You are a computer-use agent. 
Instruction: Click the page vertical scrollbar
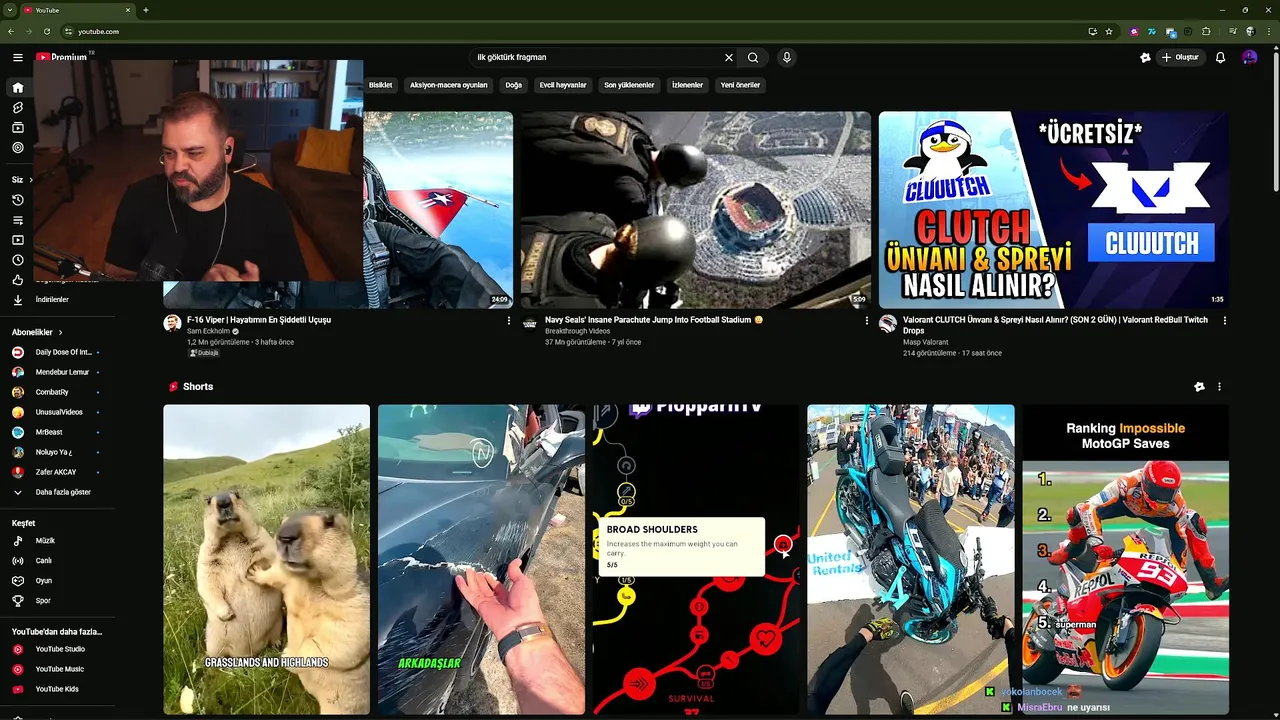(x=1275, y=120)
